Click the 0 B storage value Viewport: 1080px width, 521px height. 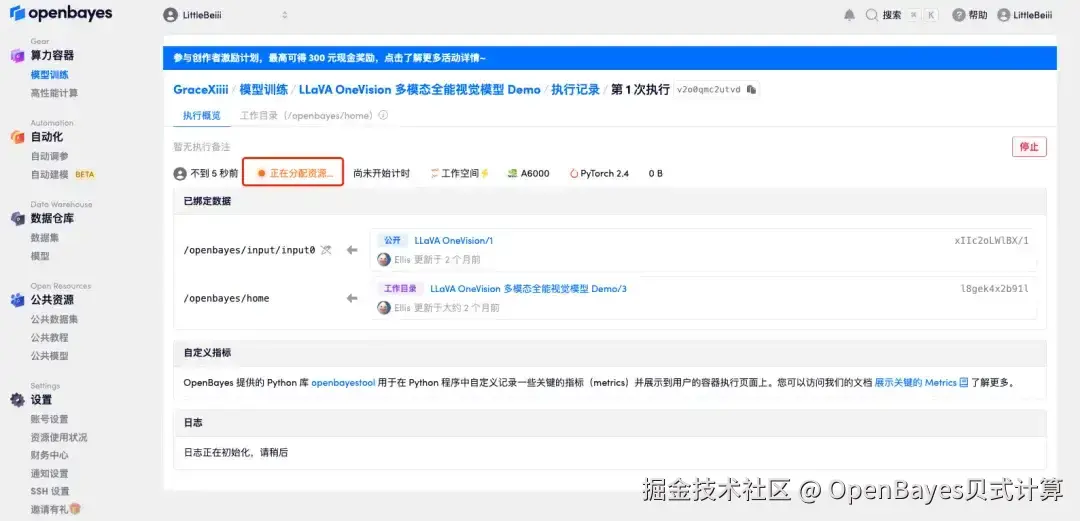click(x=656, y=174)
